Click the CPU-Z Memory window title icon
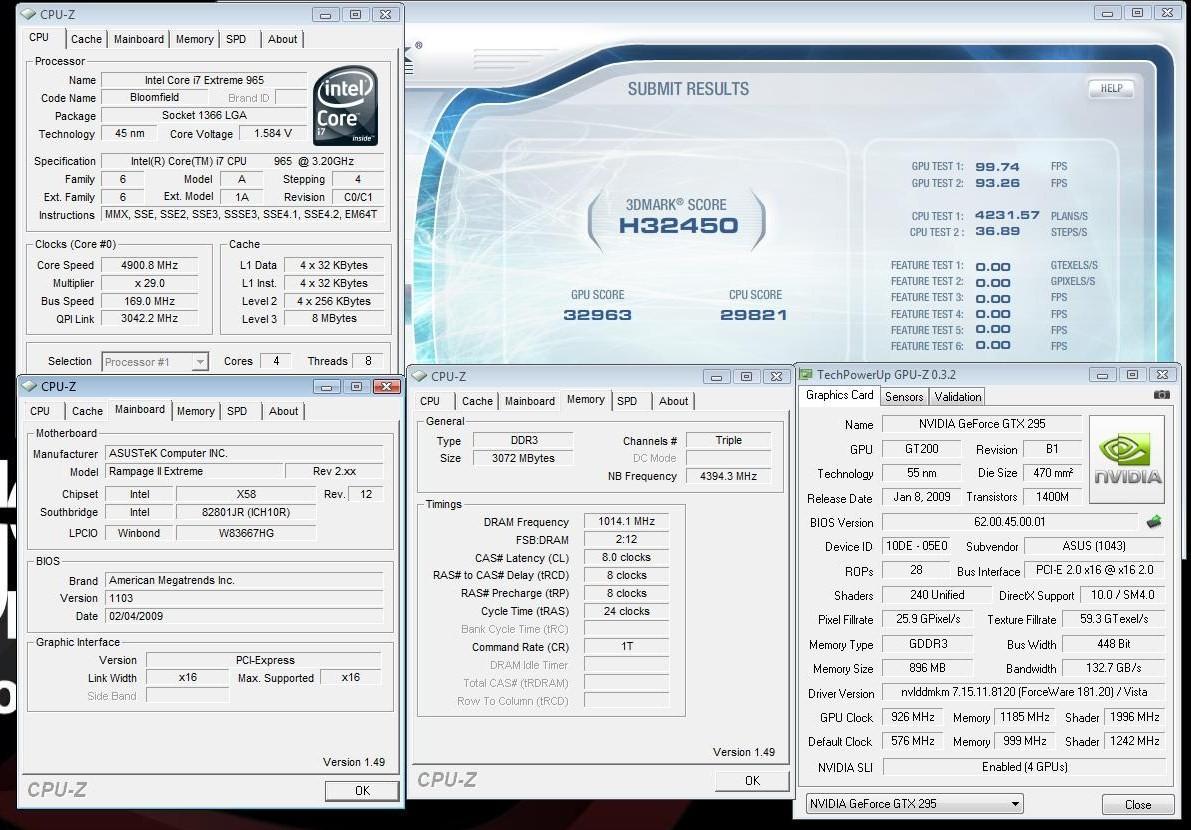 [419, 376]
